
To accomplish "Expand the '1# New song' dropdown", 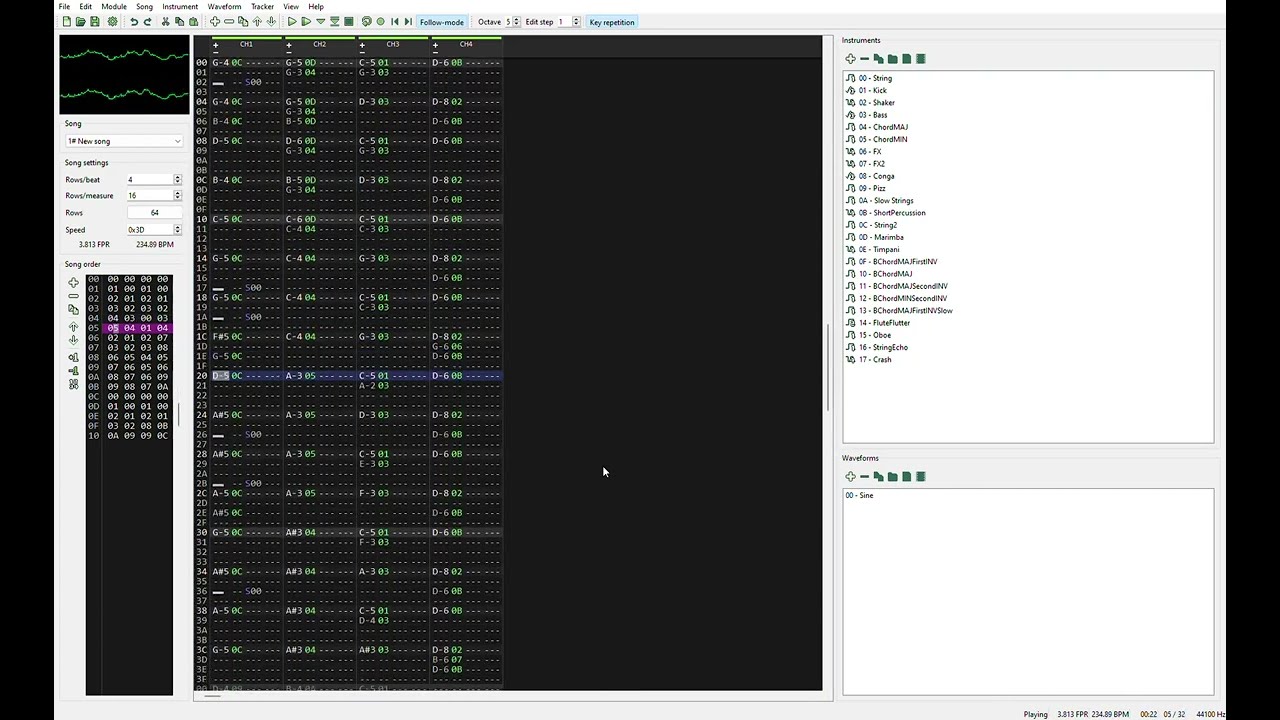I will point(124,141).
